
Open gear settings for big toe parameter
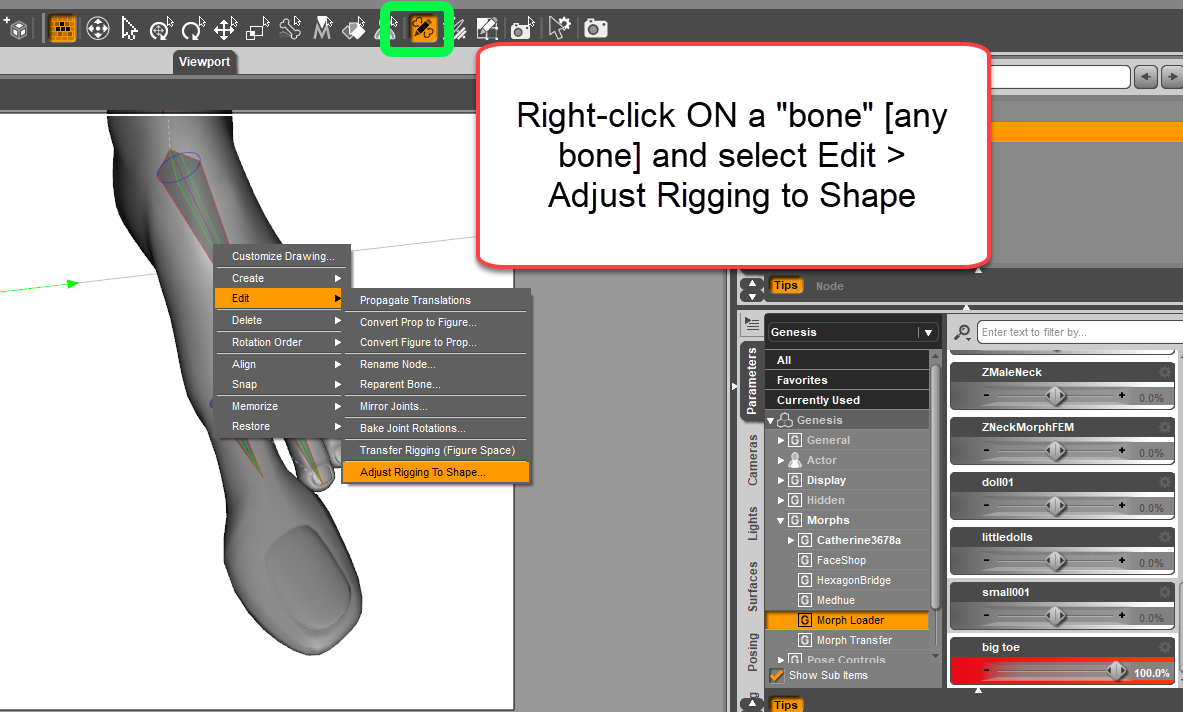click(1165, 647)
